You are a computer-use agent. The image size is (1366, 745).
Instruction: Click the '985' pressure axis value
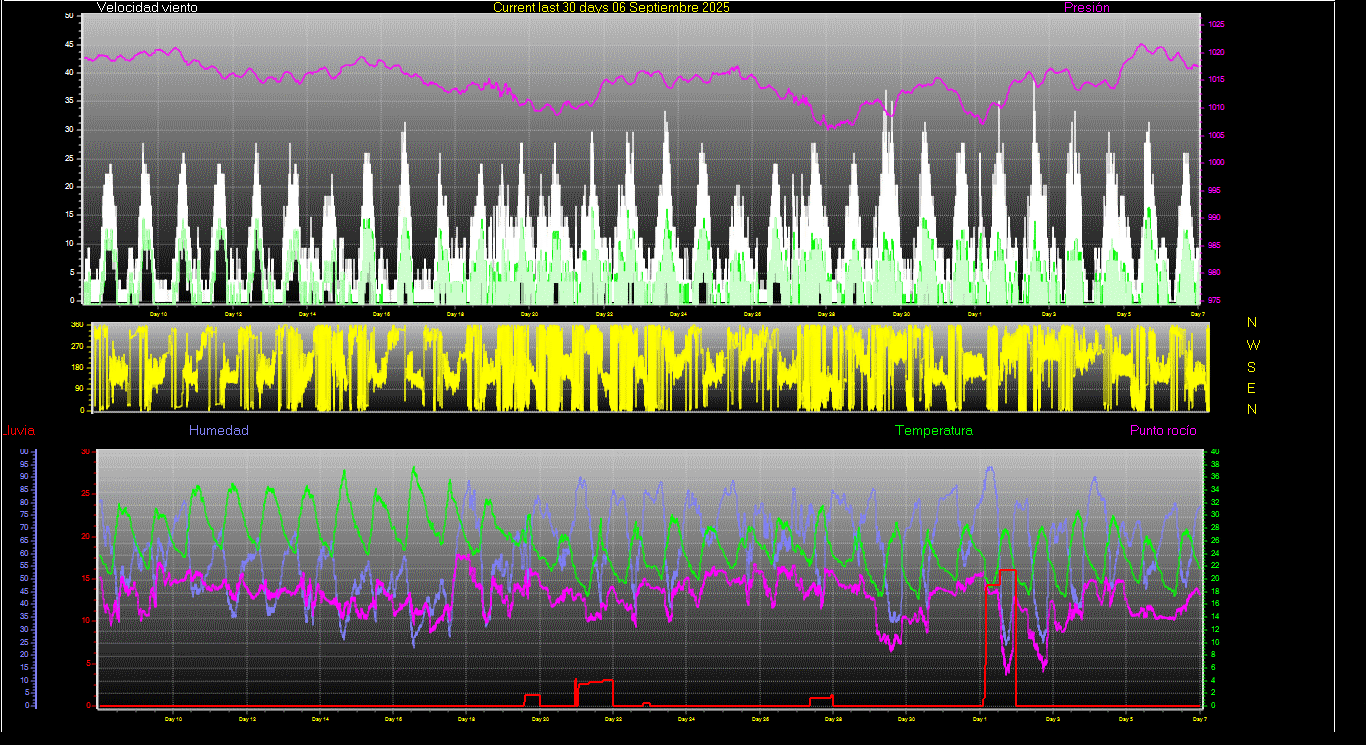click(1214, 245)
